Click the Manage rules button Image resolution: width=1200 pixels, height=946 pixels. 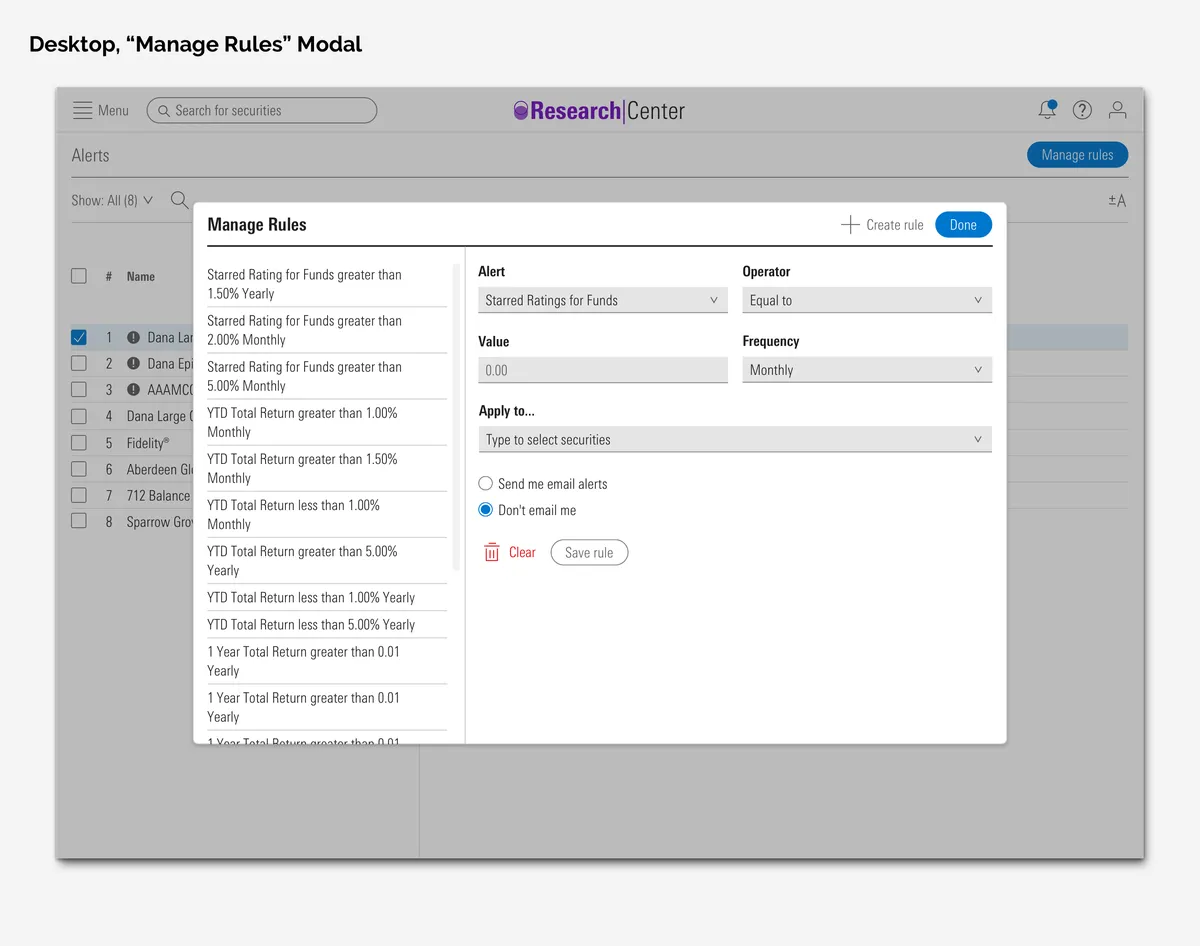click(x=1077, y=155)
